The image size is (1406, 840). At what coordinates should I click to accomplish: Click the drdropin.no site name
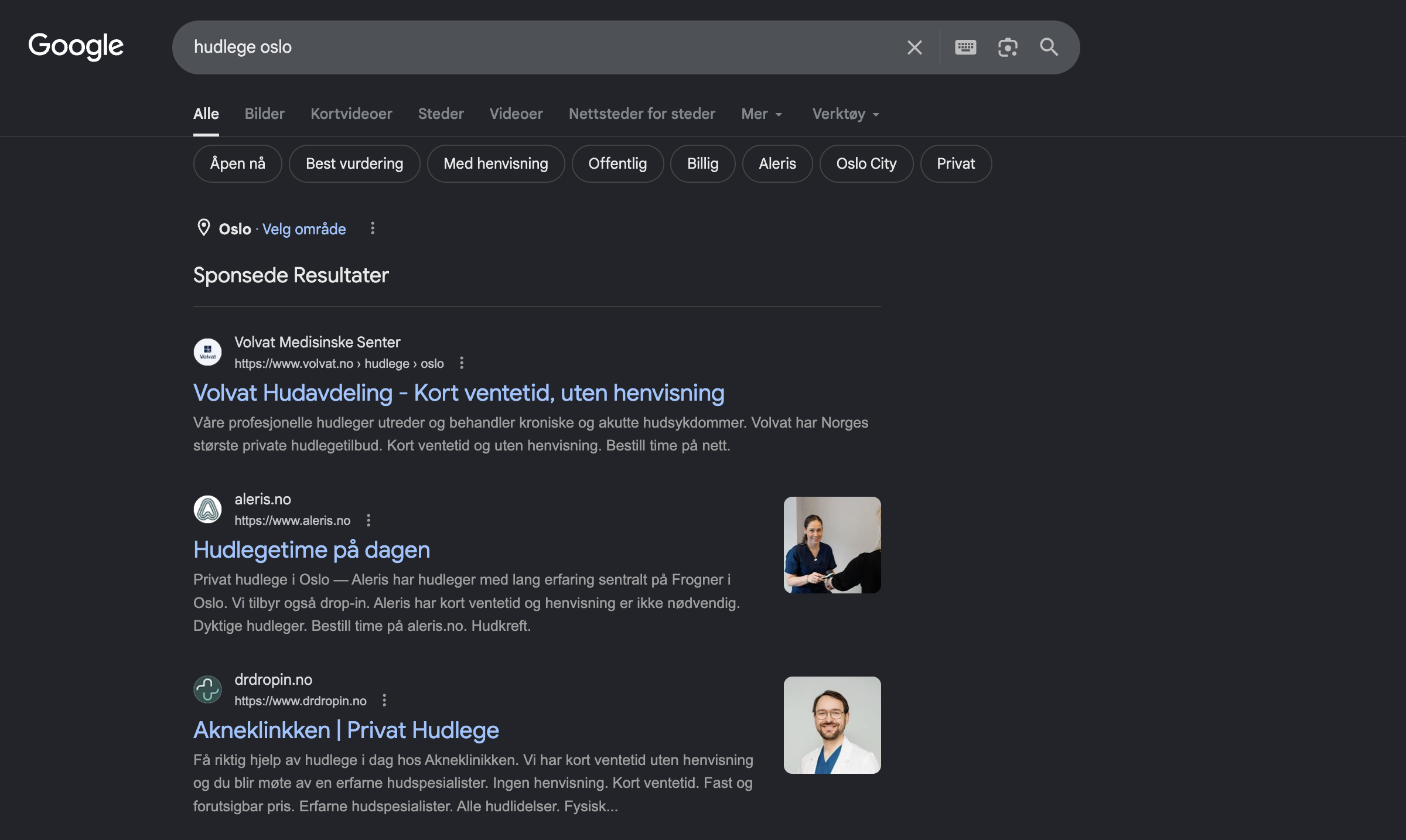coord(274,679)
